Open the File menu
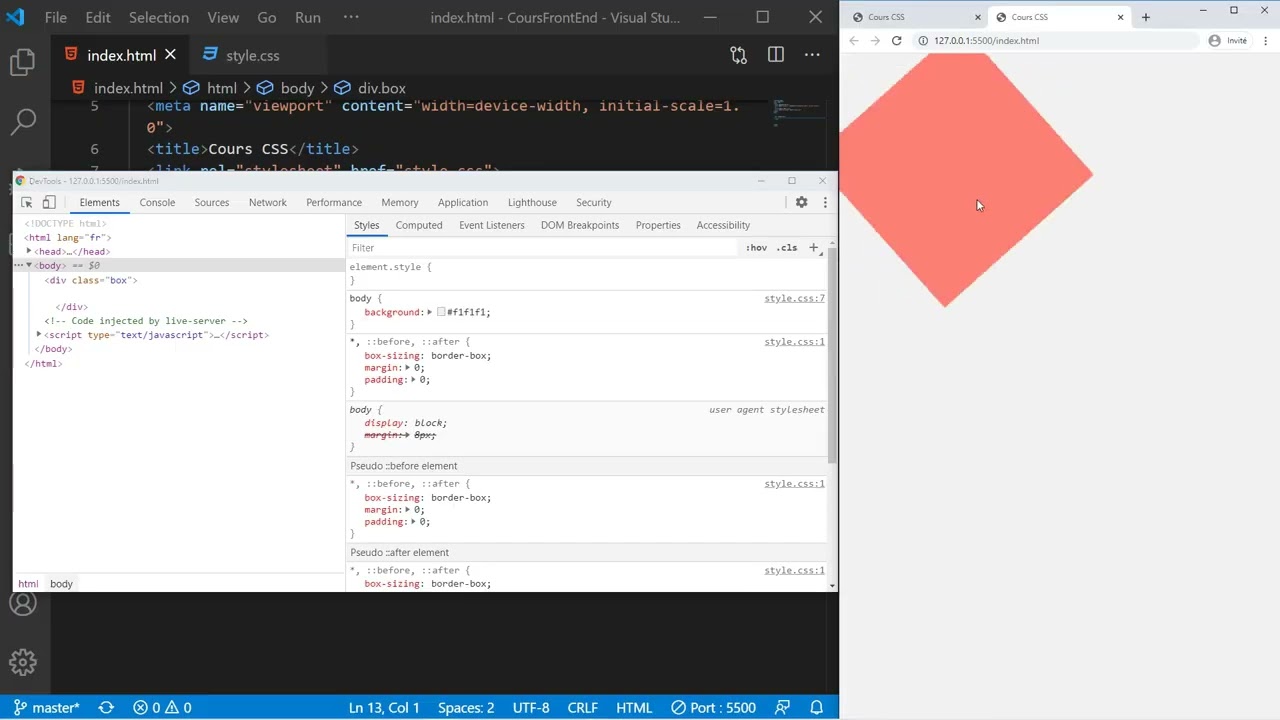Viewport: 1280px width, 720px height. [56, 17]
